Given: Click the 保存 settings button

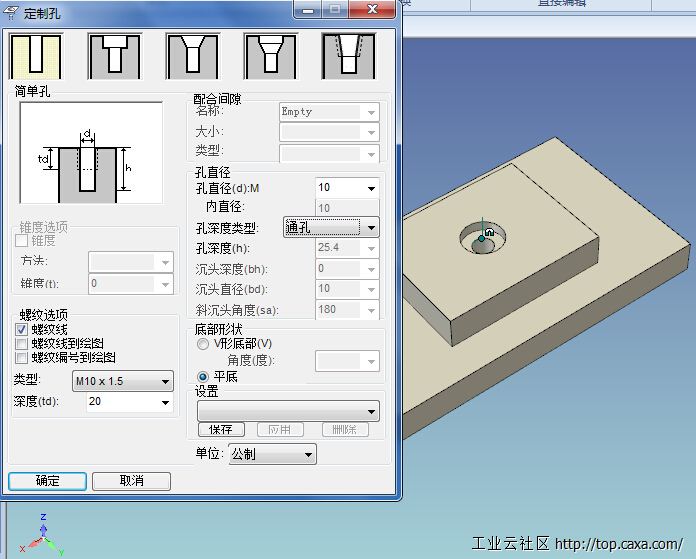Looking at the screenshot, I should pyautogui.click(x=221, y=429).
